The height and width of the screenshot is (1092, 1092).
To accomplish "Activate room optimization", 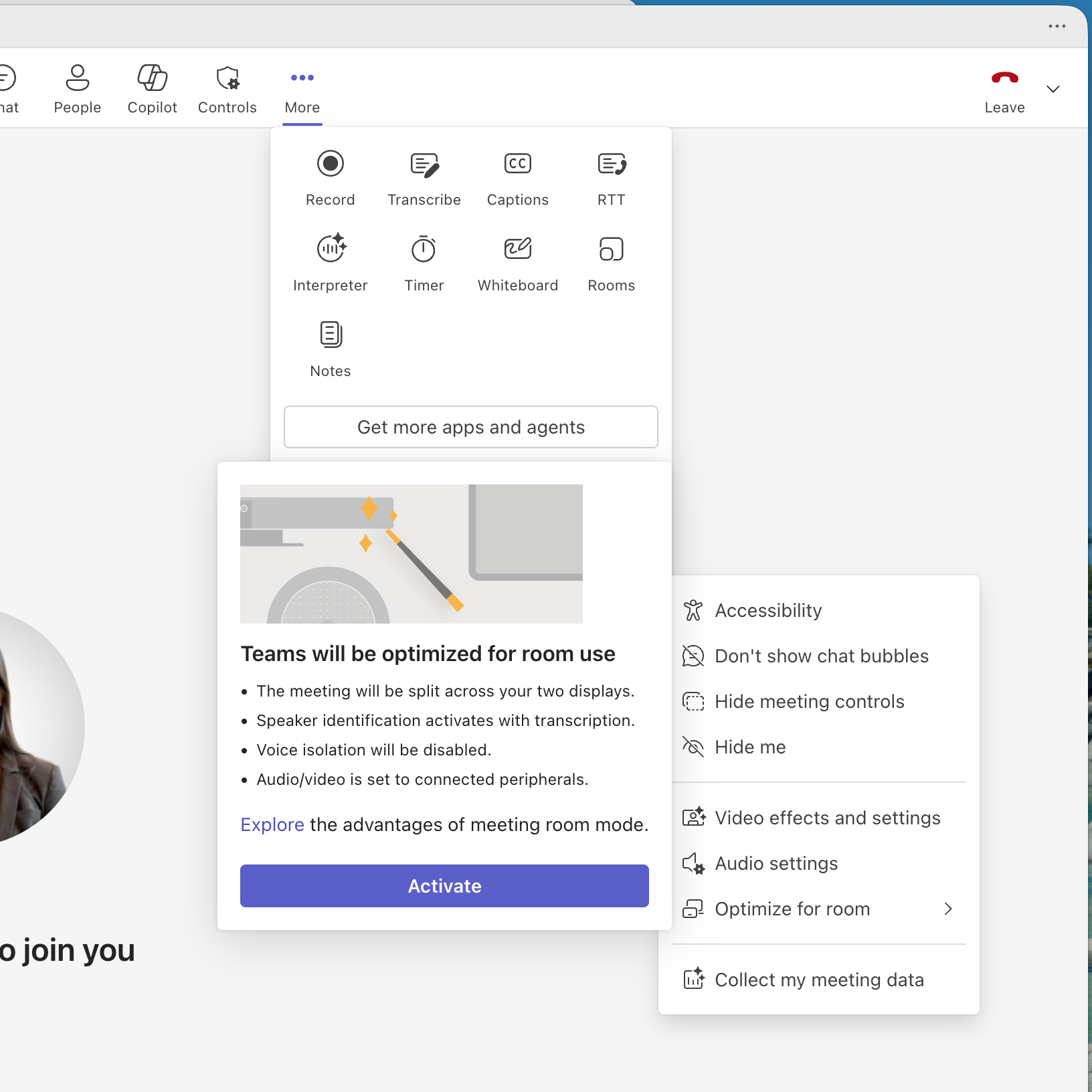I will (x=444, y=886).
